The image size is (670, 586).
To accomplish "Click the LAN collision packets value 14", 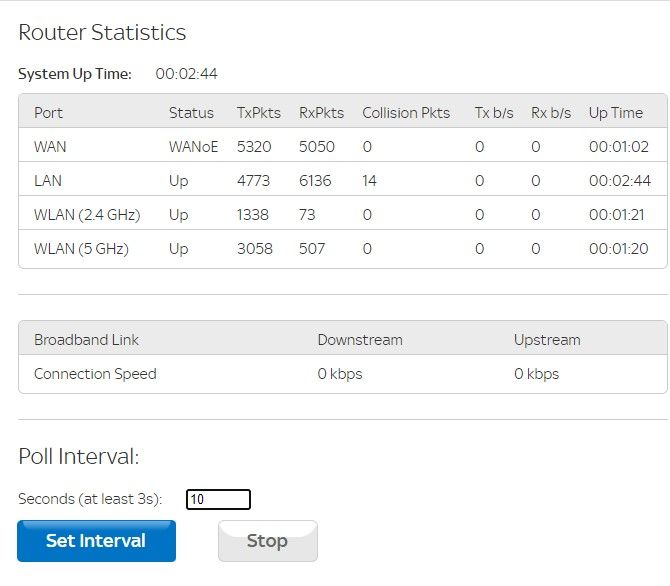I will [x=370, y=181].
